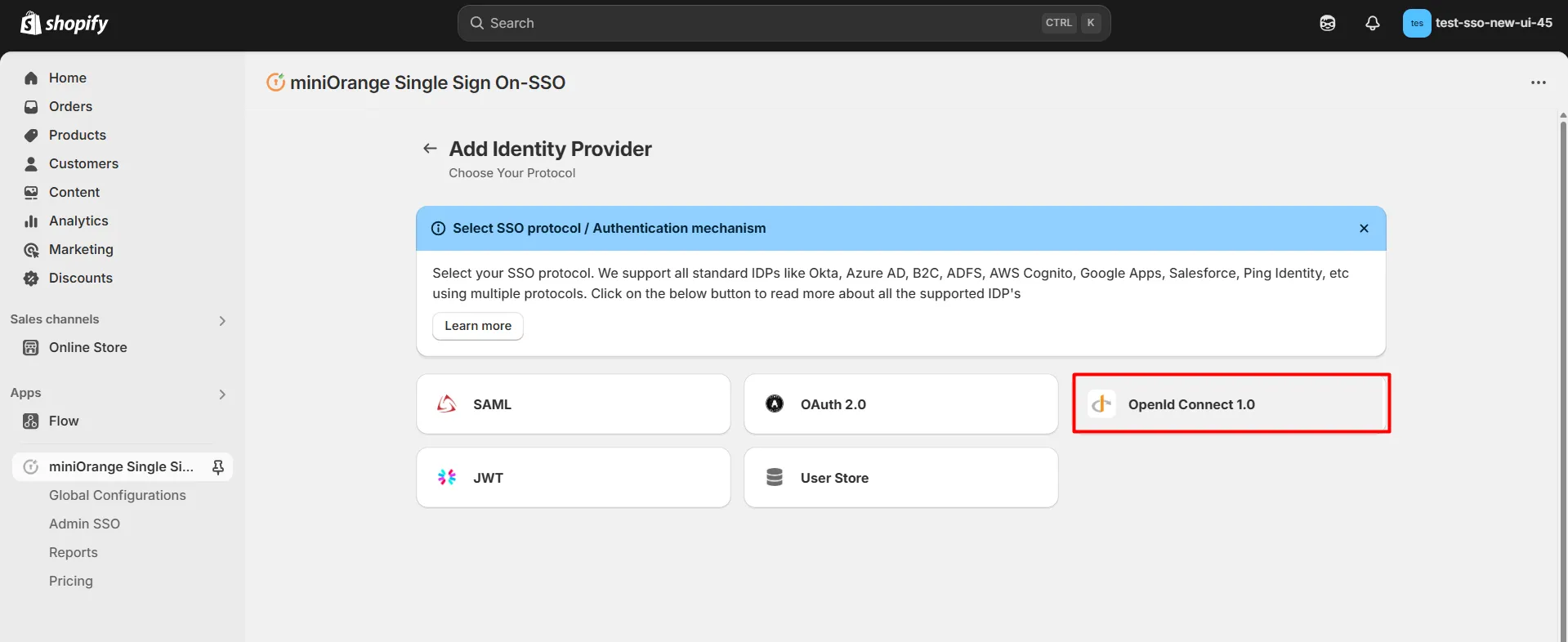1568x642 pixels.
Task: Open Global Configurations submenu
Action: point(118,496)
